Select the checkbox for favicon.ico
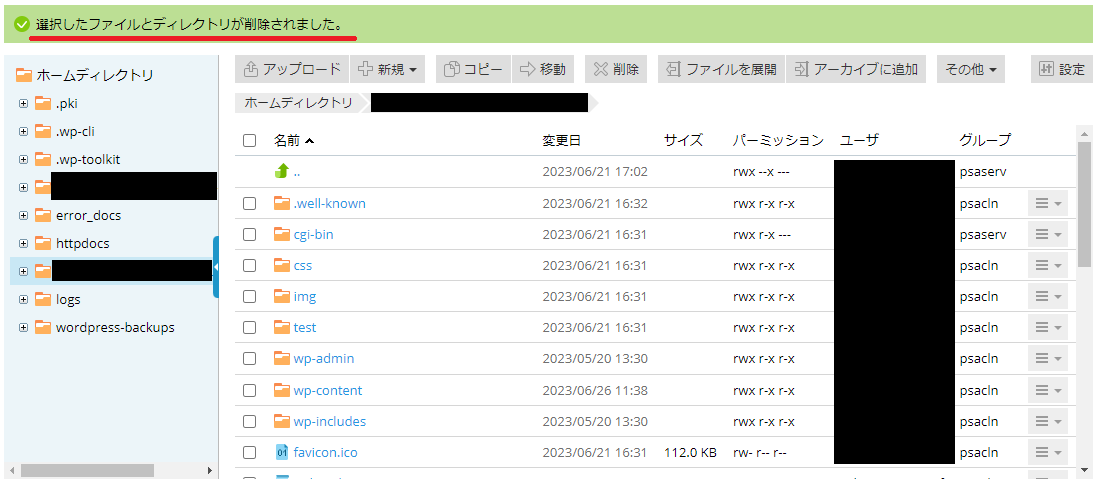 [250, 453]
